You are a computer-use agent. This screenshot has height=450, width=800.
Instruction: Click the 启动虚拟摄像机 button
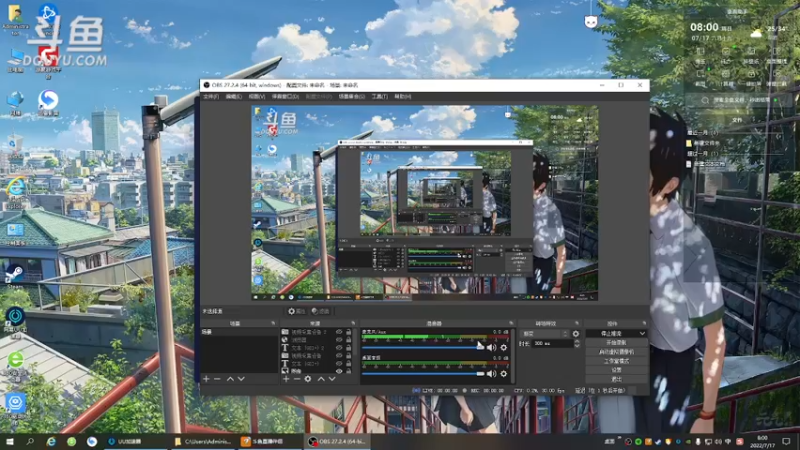click(616, 352)
